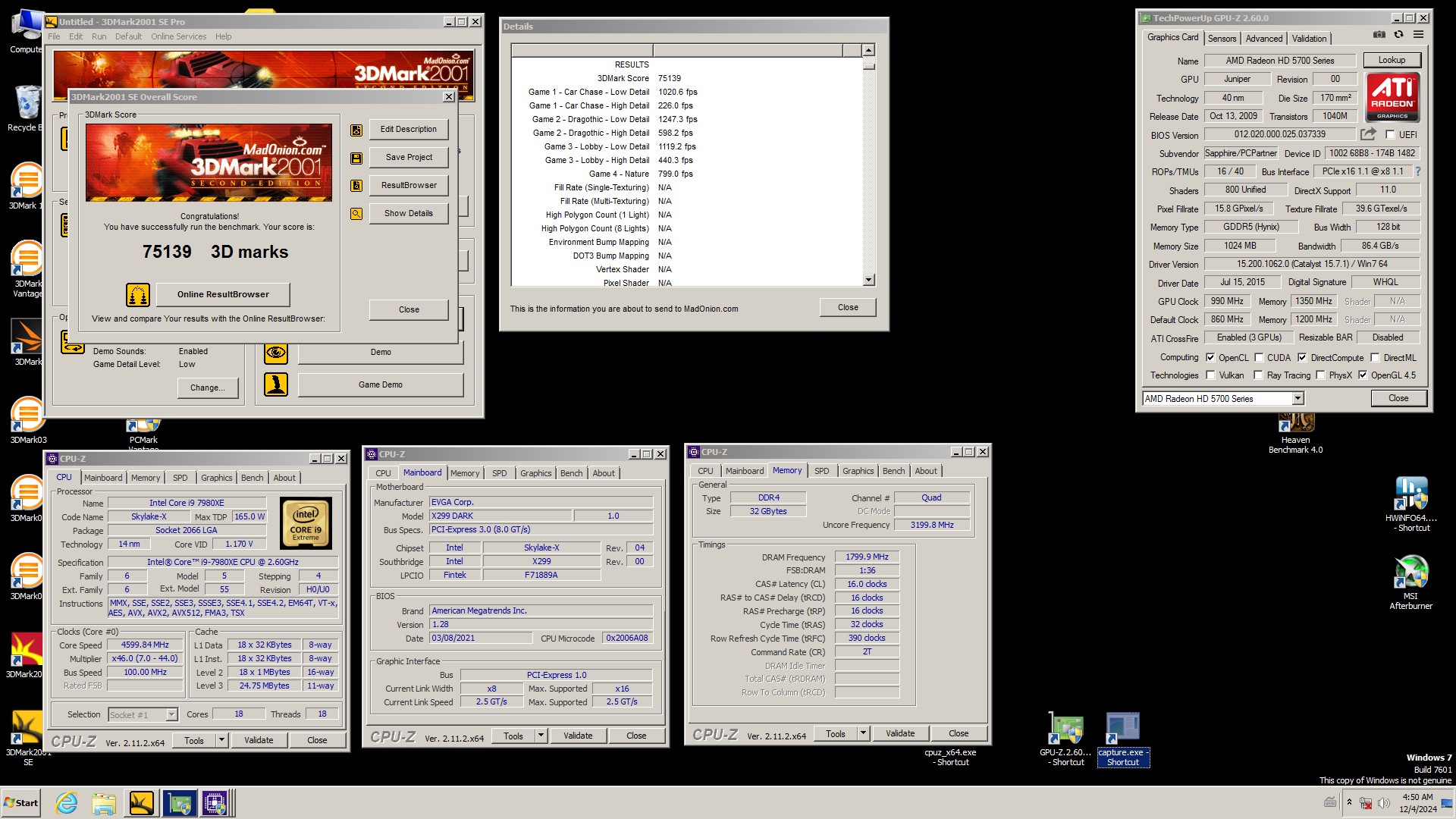Click the system tray volume icon

point(1384,802)
